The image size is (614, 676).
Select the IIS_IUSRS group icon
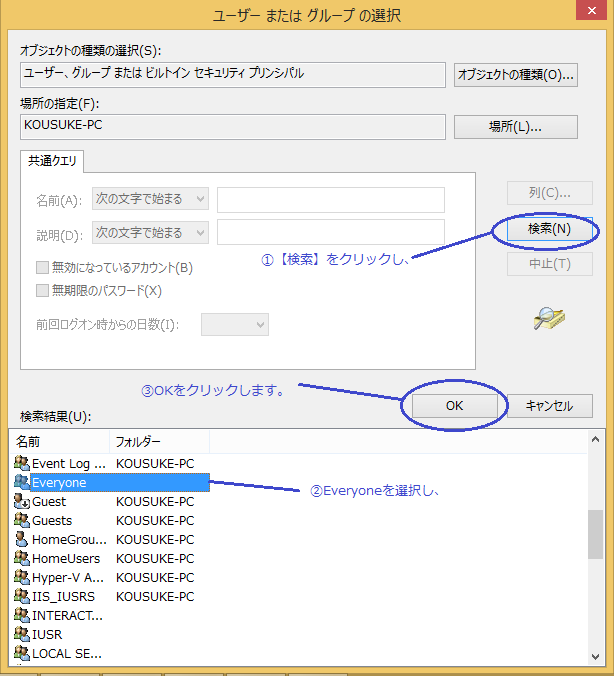(22, 596)
